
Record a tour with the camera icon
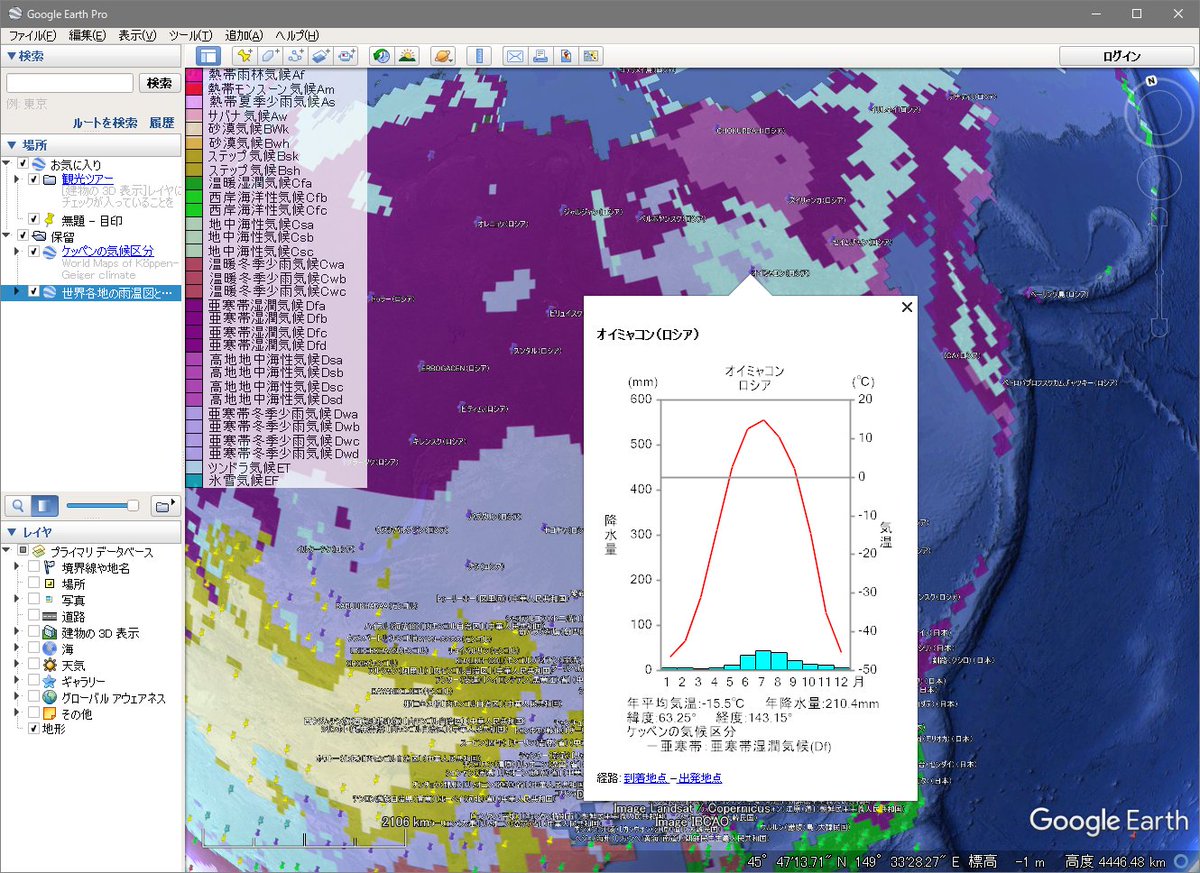(x=347, y=56)
